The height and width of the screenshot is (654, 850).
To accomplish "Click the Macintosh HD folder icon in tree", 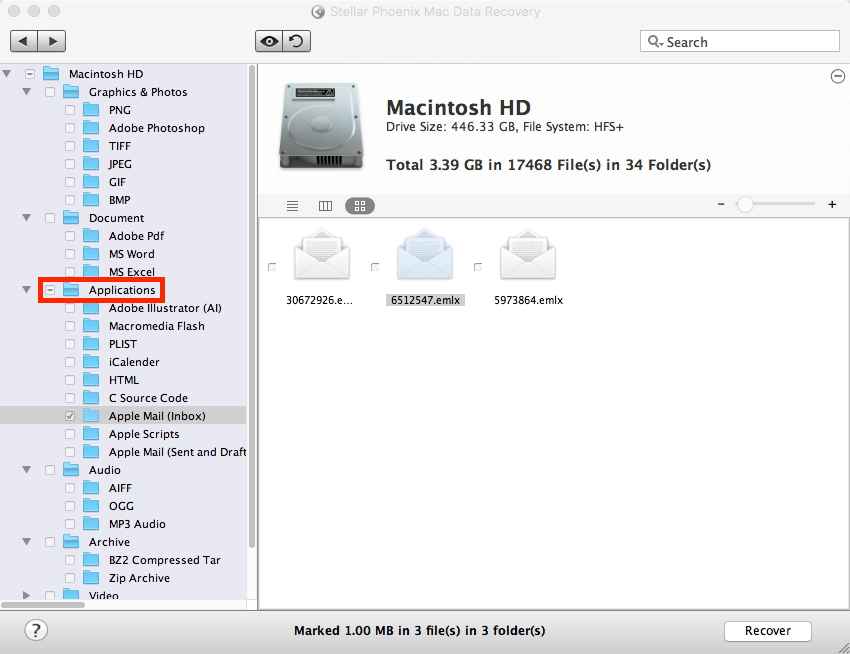I will (51, 73).
